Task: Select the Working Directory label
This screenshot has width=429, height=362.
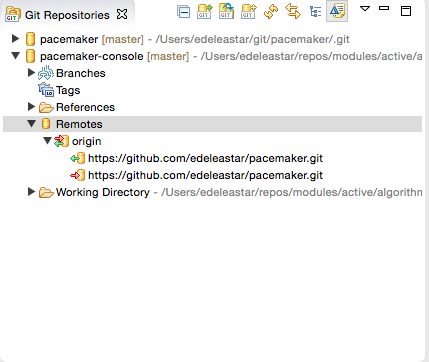Action: (103, 192)
